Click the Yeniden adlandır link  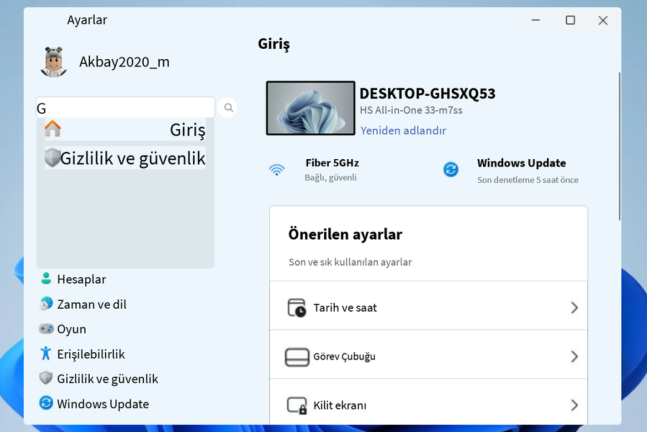(x=403, y=131)
